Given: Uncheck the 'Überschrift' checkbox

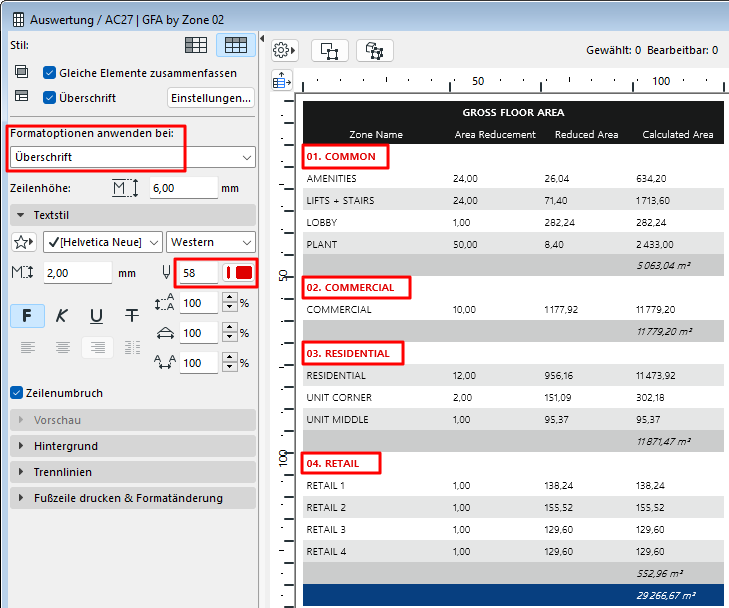Looking at the screenshot, I should pos(49,98).
